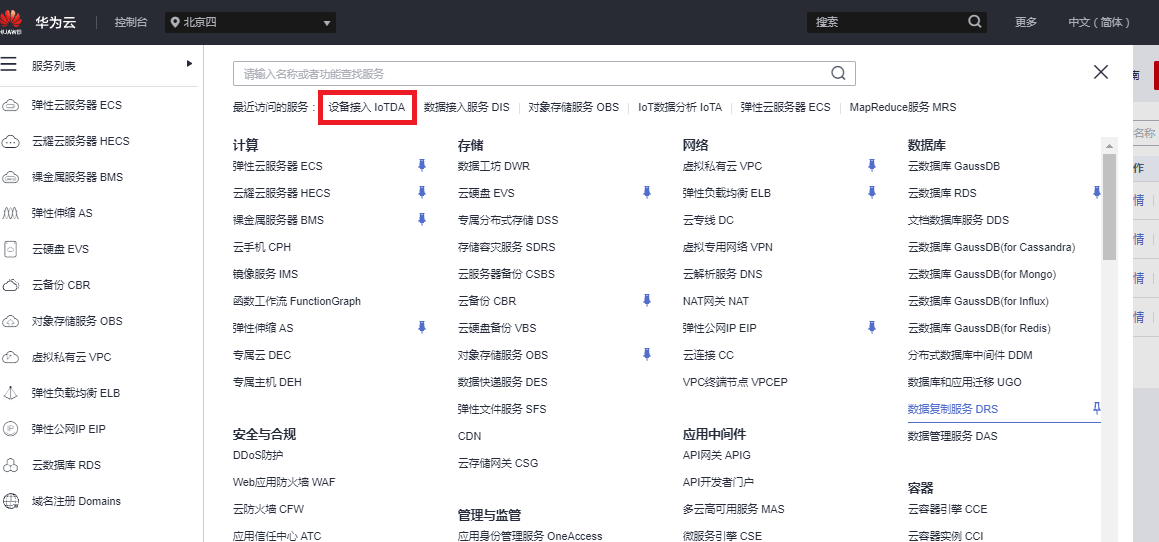Image resolution: width=1159 pixels, height=542 pixels.
Task: Open recent service 弹性云服务器 ECS
Action: [786, 107]
